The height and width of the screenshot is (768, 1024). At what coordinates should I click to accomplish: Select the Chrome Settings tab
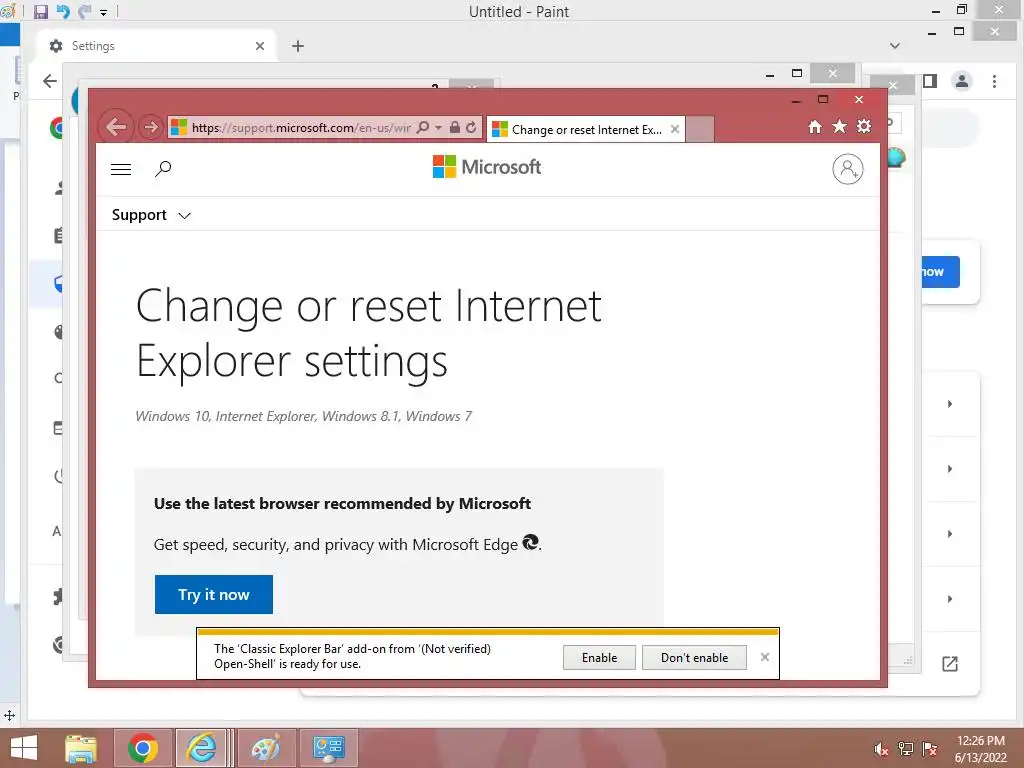click(x=157, y=46)
